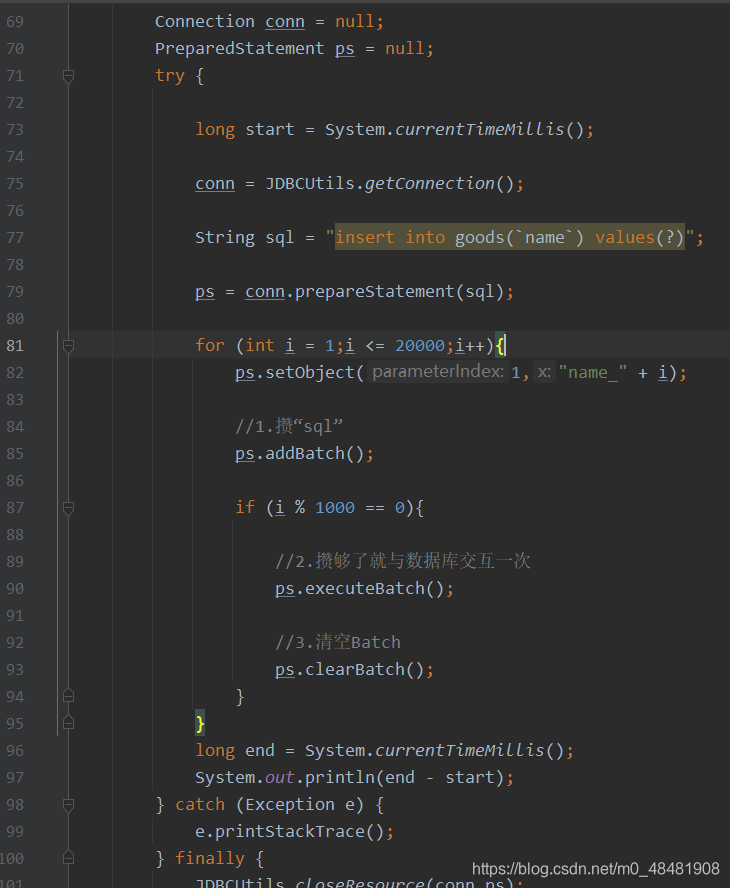
Task: Click the 'catch' keyword
Action: (200, 805)
